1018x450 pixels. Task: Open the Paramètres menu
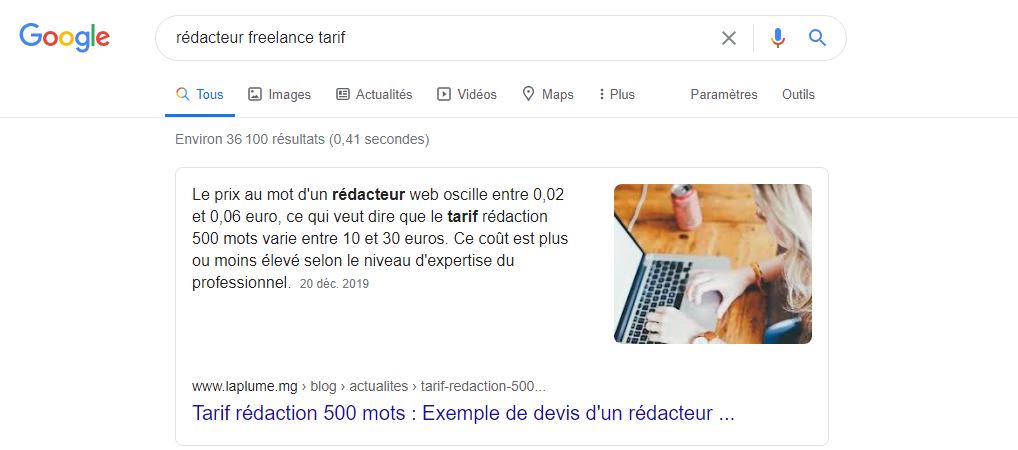click(724, 94)
